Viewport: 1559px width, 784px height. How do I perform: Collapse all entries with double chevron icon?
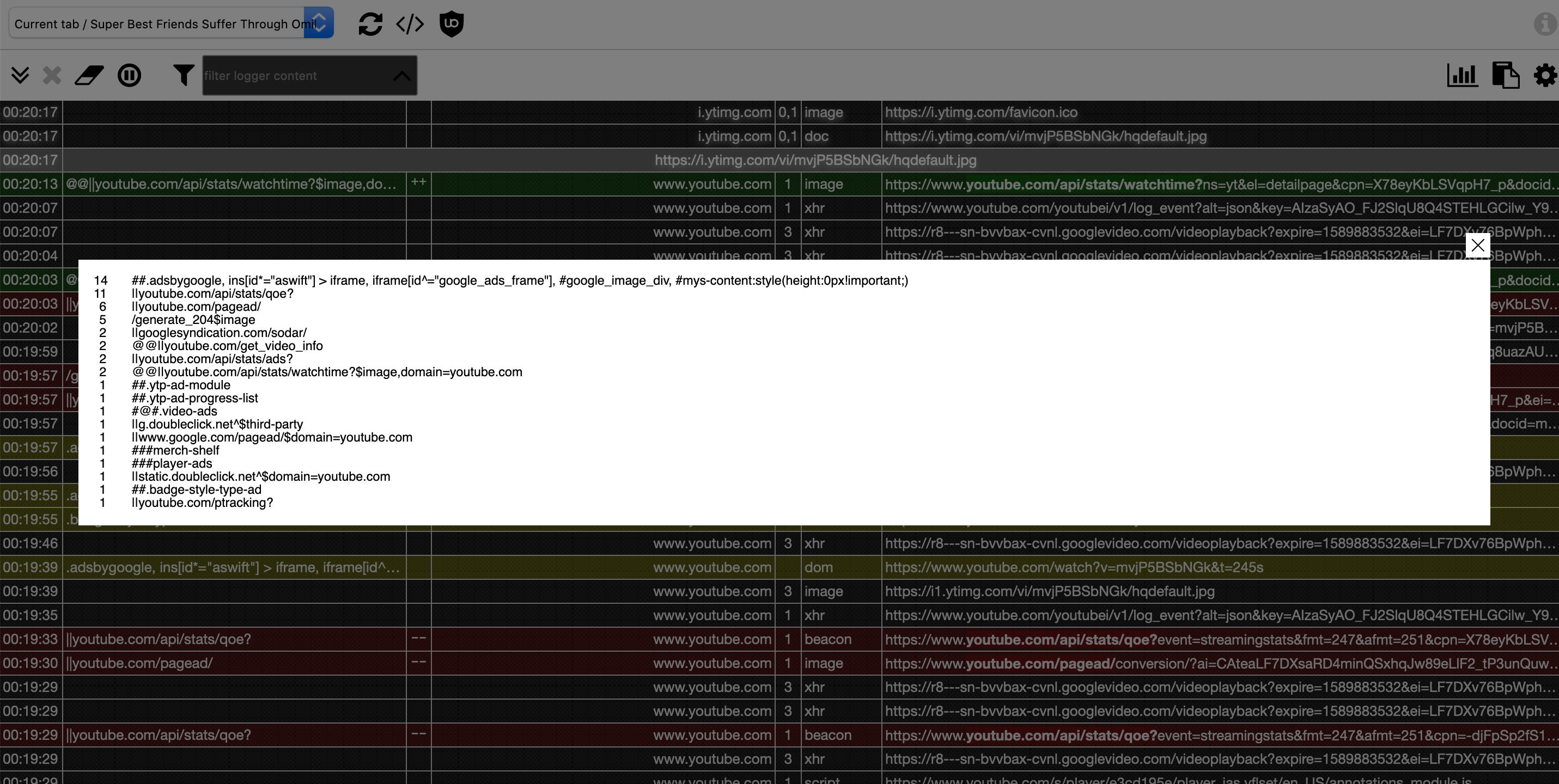pyautogui.click(x=20, y=75)
